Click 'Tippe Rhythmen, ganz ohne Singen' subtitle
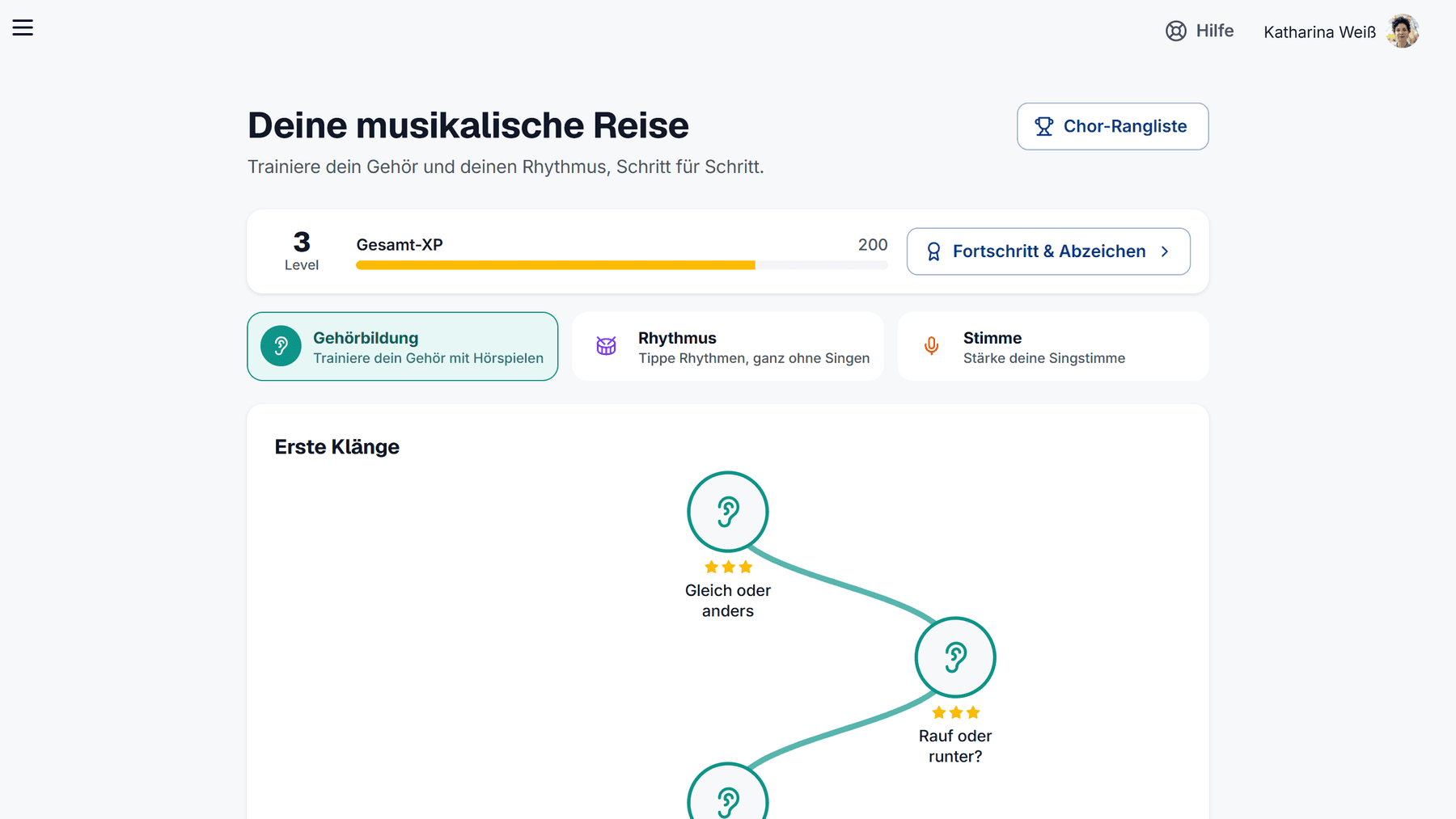Image resolution: width=1456 pixels, height=819 pixels. [754, 358]
